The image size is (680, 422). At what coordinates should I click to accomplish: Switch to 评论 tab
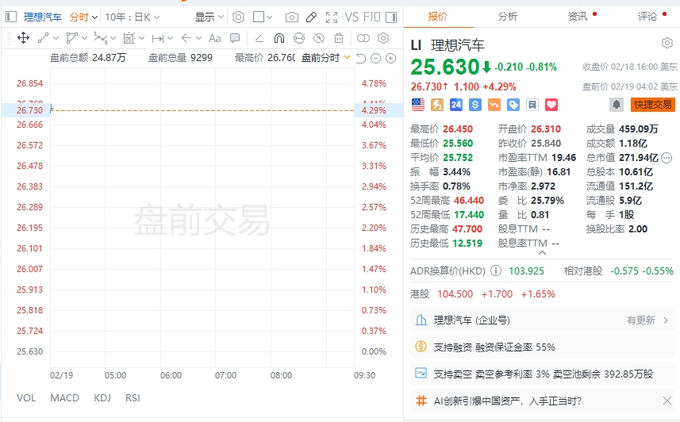click(x=647, y=16)
